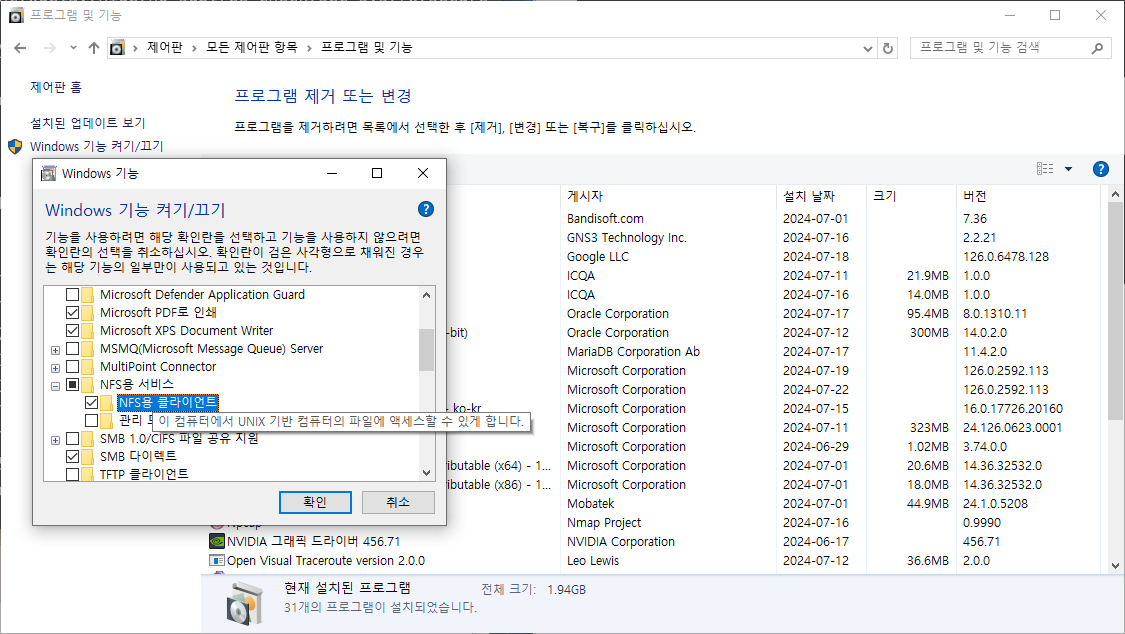Expand the SMB 1.0/CIFS node
Viewport: 1125px width, 634px height.
(55, 440)
